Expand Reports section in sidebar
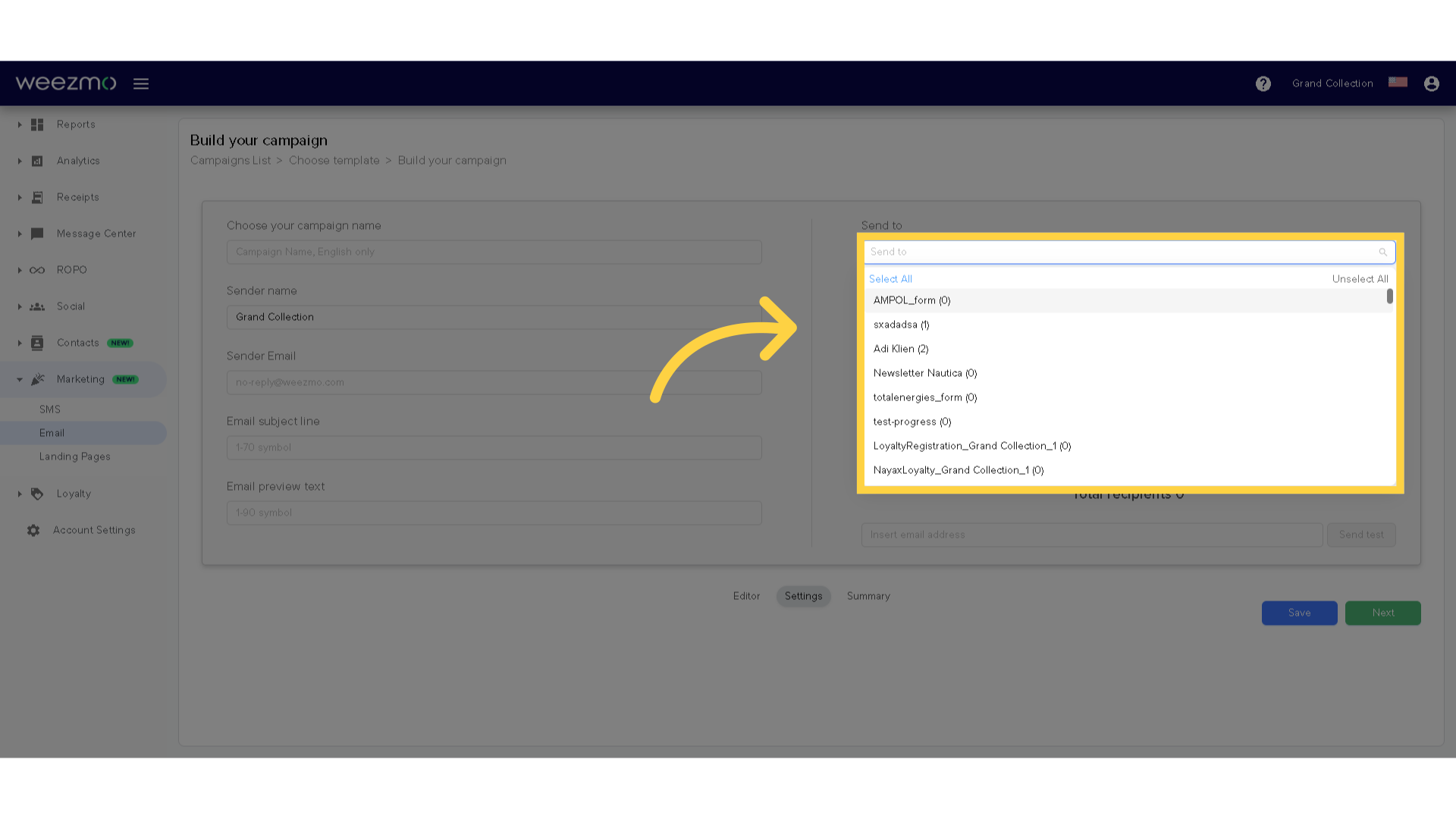The image size is (1456, 819). [x=18, y=123]
